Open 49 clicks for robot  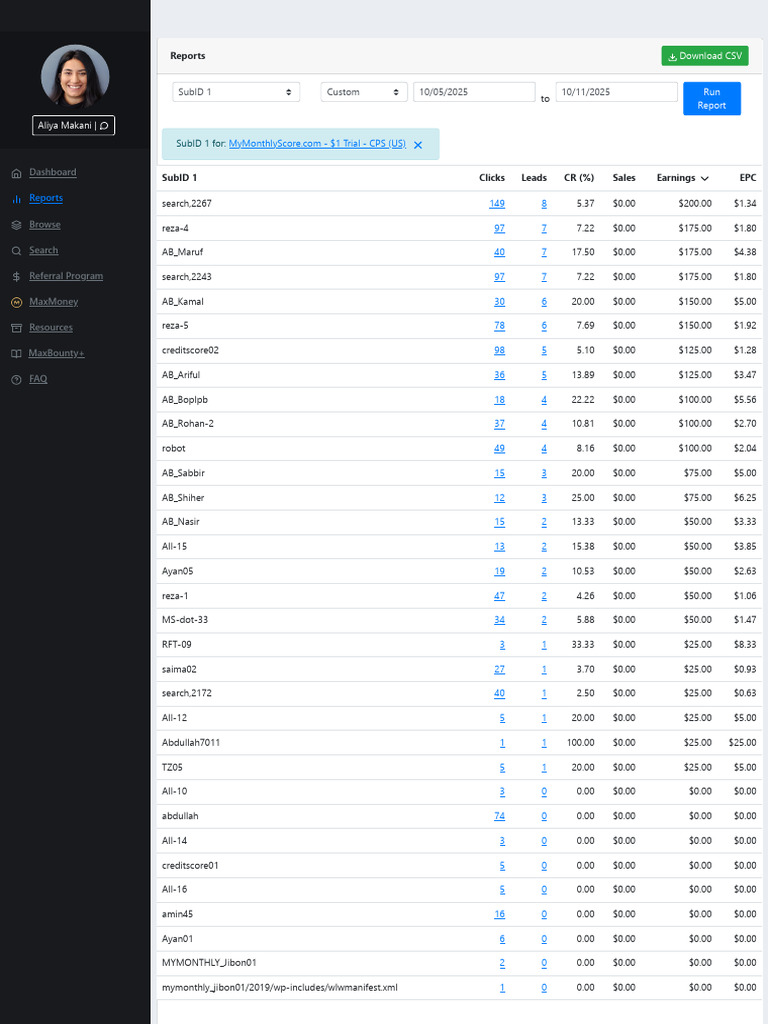[x=500, y=449]
